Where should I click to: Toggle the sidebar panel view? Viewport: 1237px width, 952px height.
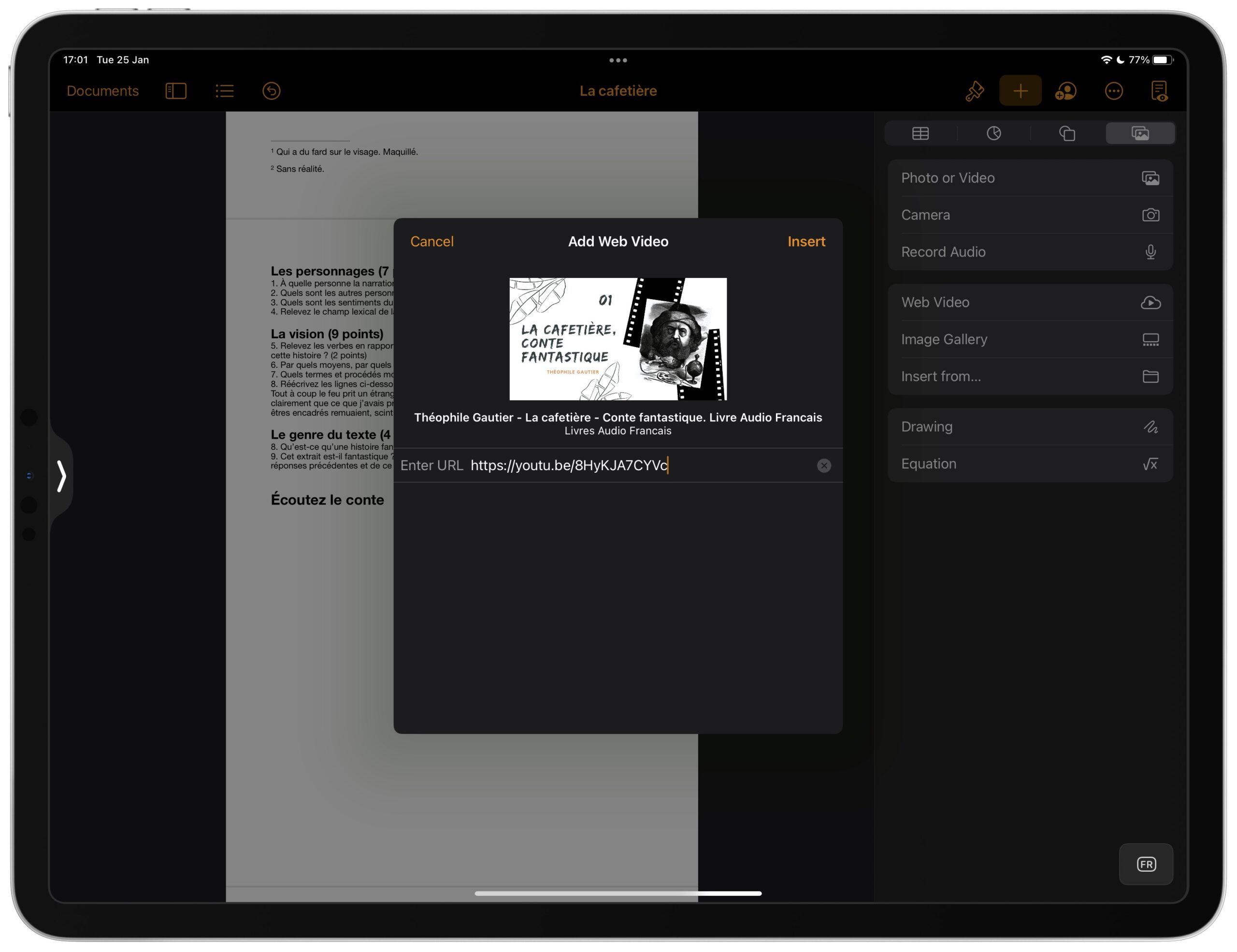(175, 91)
